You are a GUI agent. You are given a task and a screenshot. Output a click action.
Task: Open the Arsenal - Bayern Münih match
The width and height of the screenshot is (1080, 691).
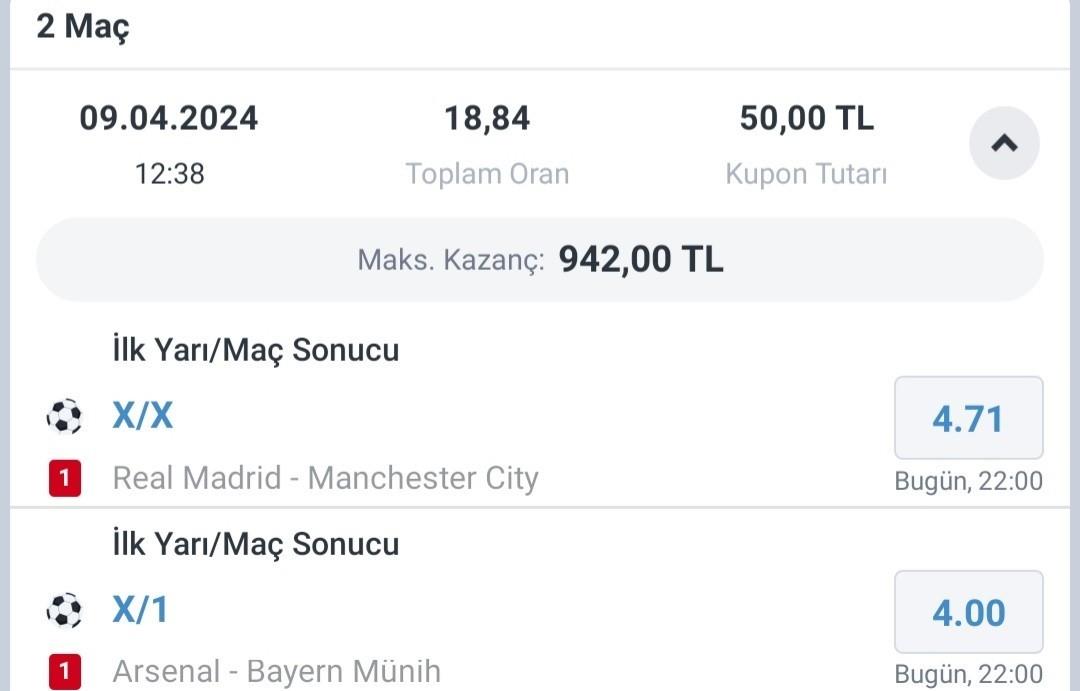(276, 671)
